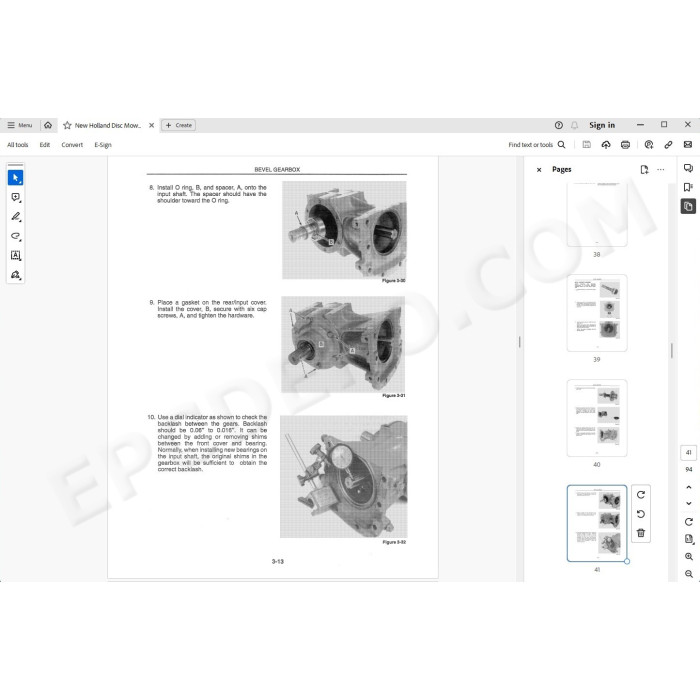Click the Find text or tools search
700x700 pixels.
(x=537, y=145)
